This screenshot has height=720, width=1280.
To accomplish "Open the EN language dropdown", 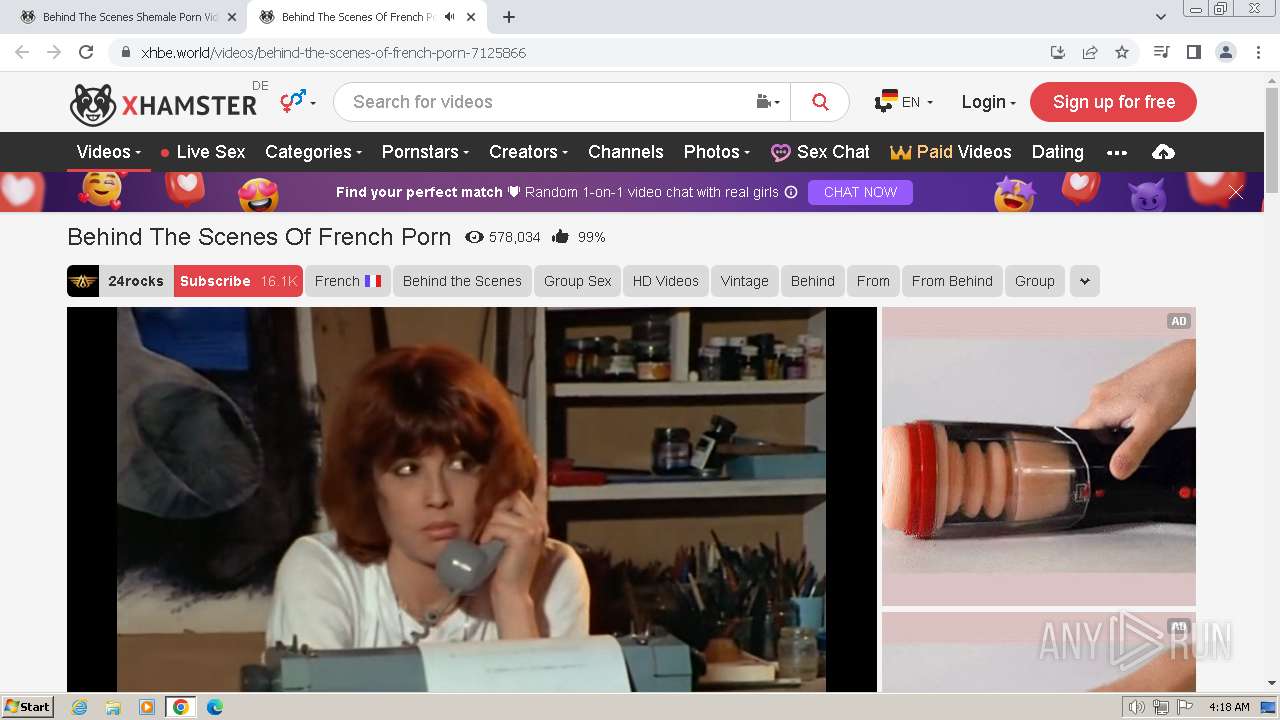I will pos(904,102).
